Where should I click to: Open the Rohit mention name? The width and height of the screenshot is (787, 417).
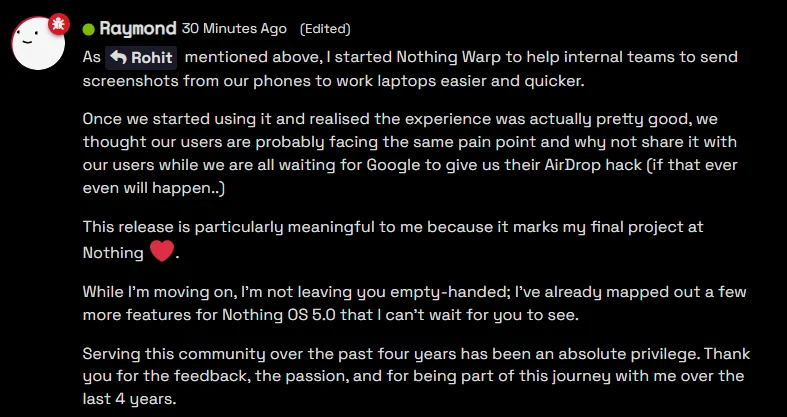(153, 58)
